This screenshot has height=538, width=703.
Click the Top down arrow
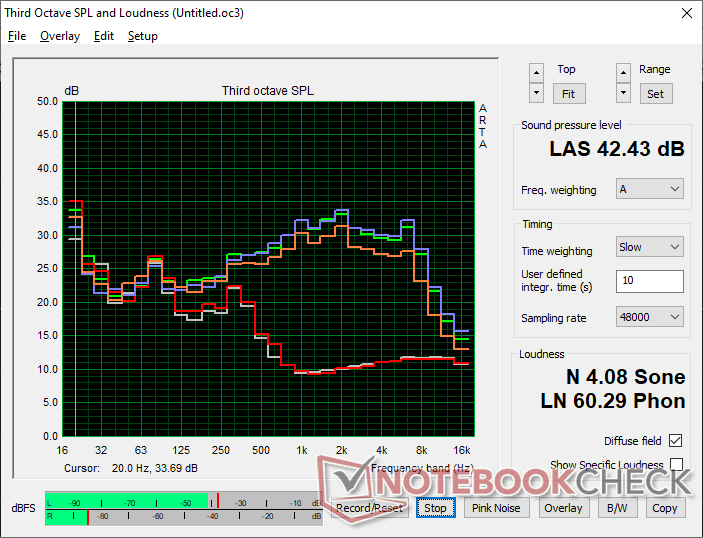pyautogui.click(x=536, y=93)
